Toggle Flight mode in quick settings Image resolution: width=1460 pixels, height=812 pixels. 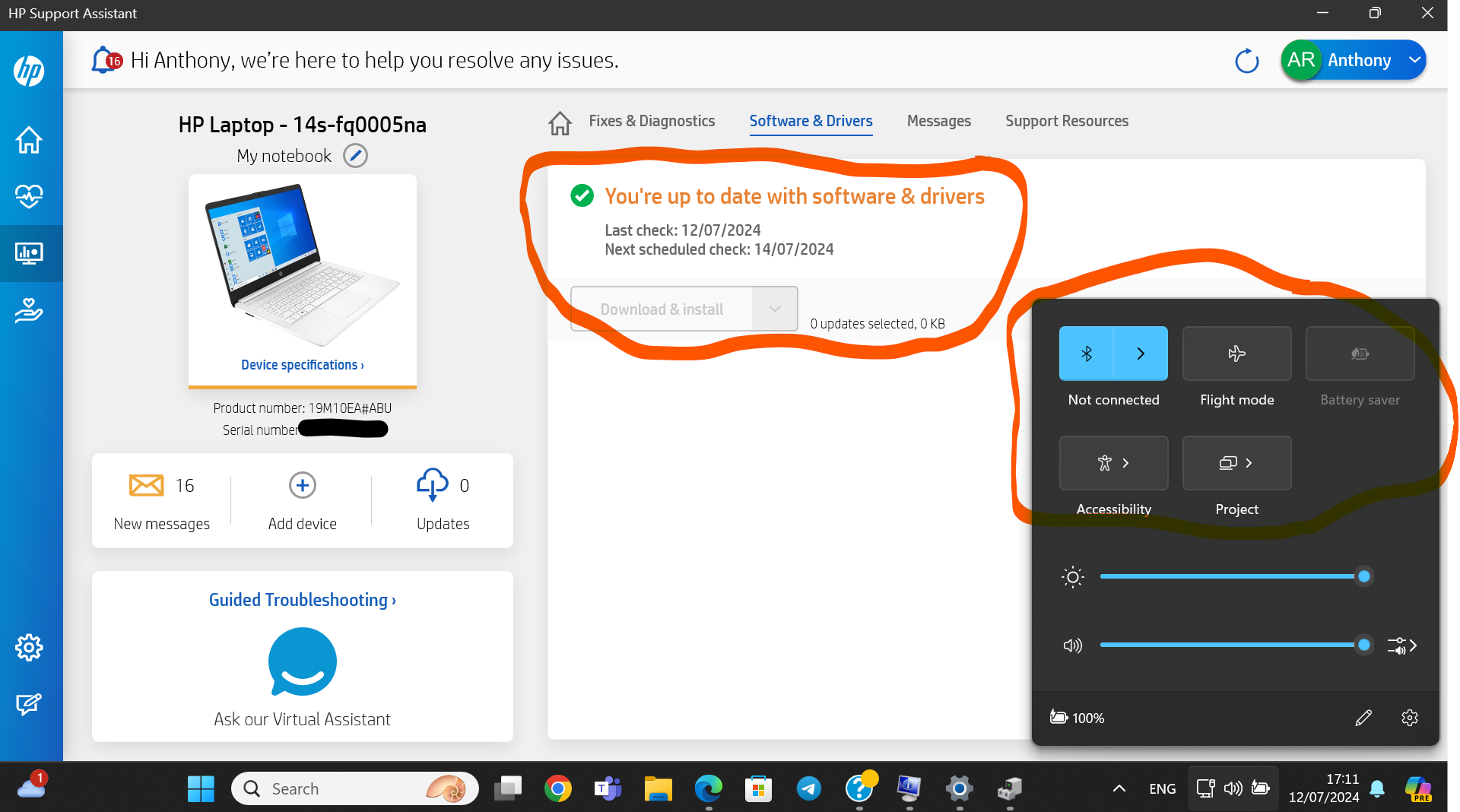click(x=1236, y=354)
